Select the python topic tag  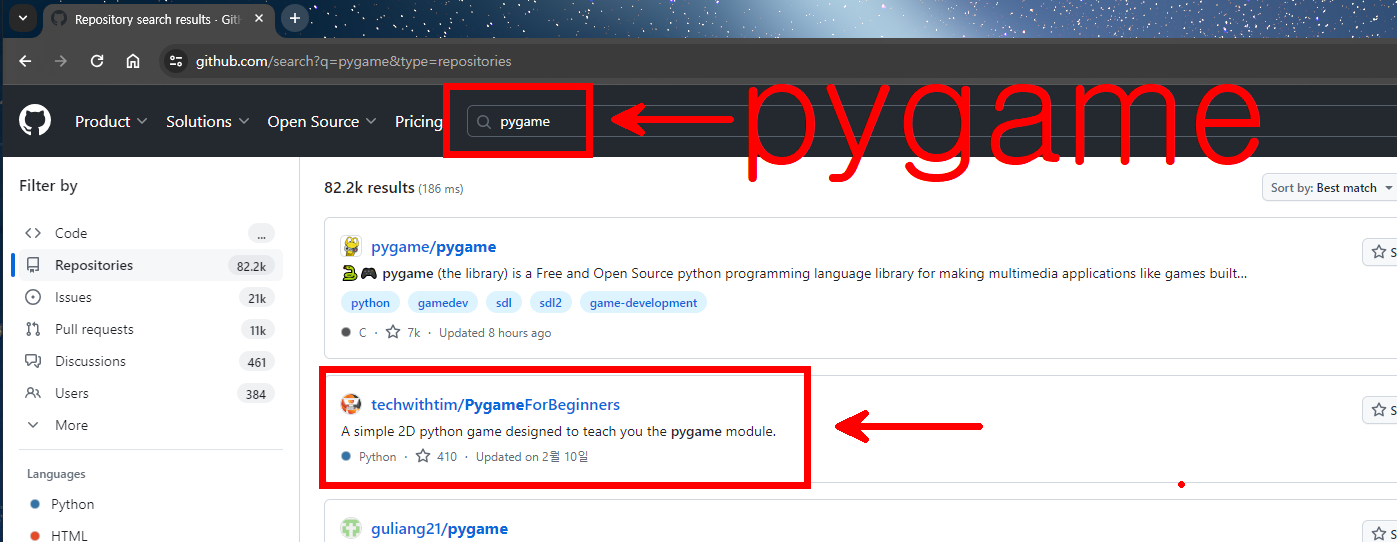coord(370,303)
